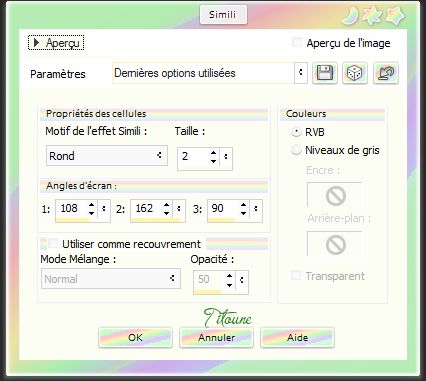Viewport: 426px width, 381px height.
Task: Confirm the effect with OK
Action: pyautogui.click(x=135, y=338)
